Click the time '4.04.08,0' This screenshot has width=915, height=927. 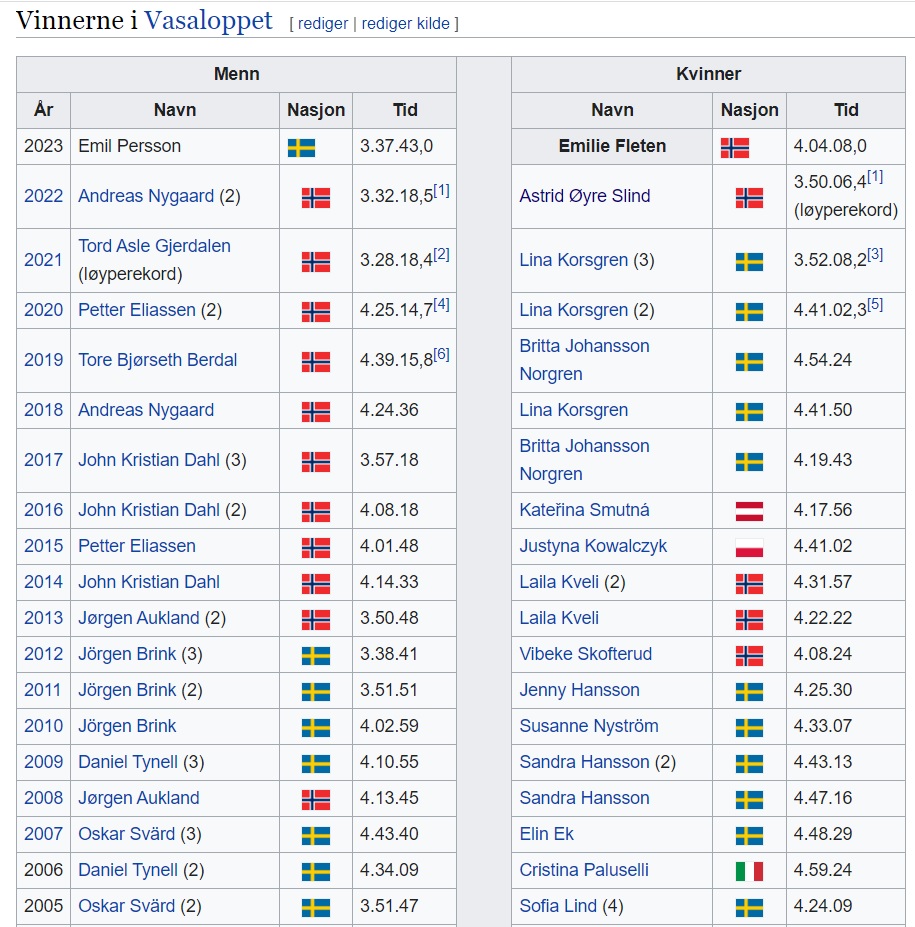830,146
